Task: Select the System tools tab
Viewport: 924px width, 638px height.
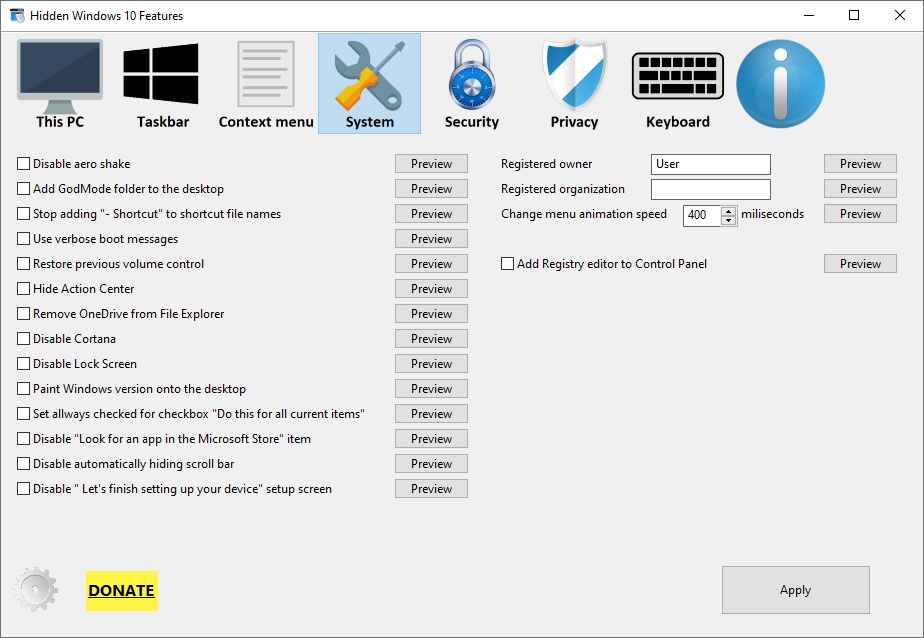Action: [369, 84]
